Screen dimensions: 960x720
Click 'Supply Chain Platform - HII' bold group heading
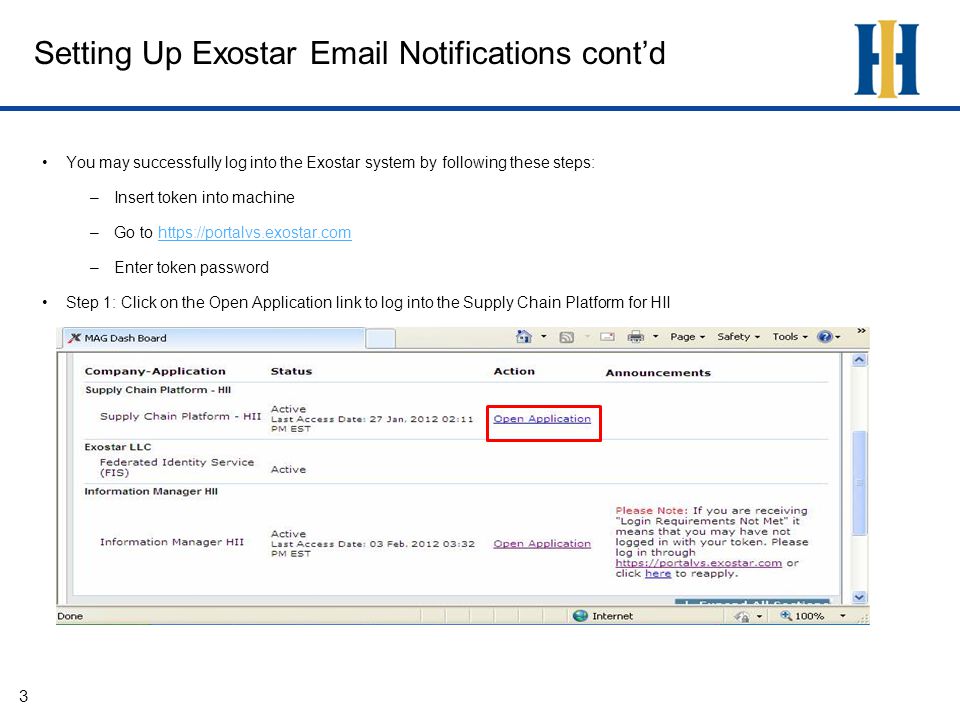158,390
